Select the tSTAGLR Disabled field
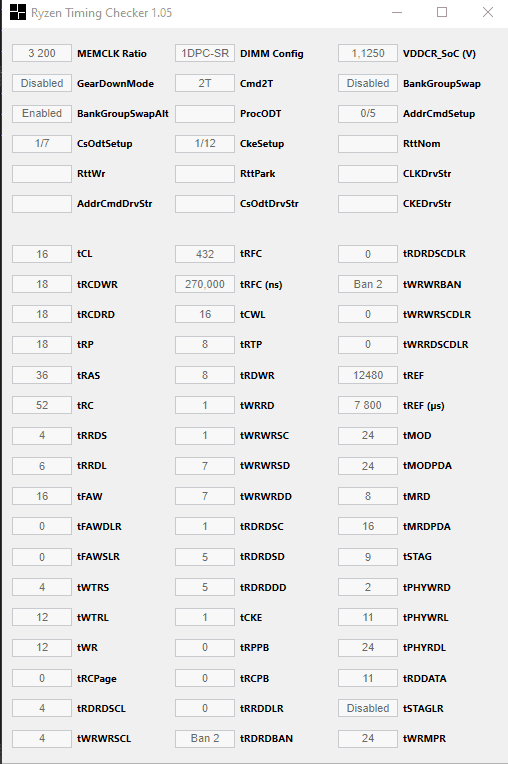The image size is (508, 764). (368, 708)
